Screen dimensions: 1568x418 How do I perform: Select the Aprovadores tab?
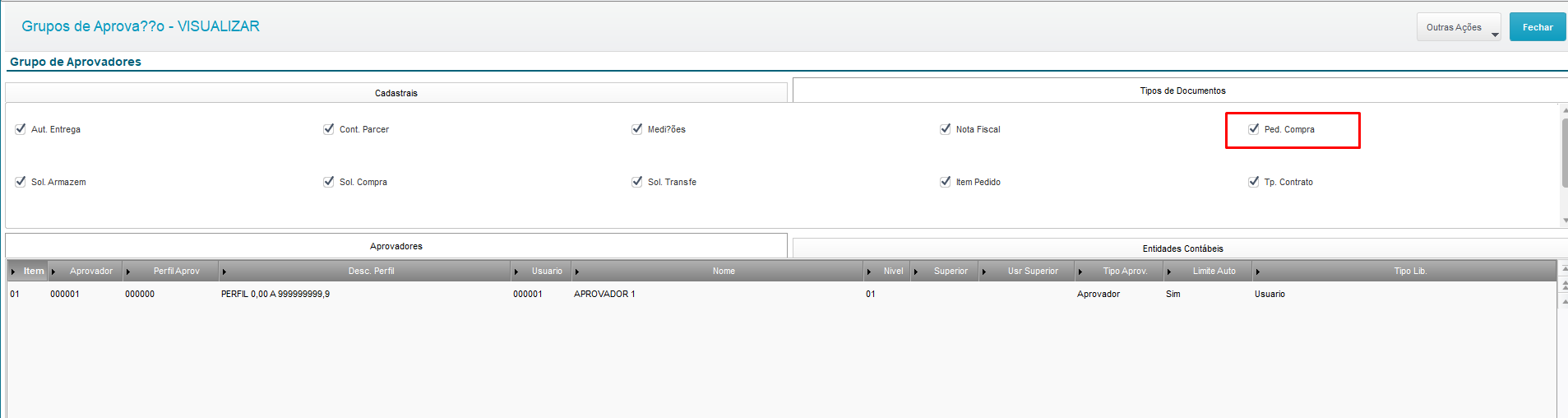pyautogui.click(x=396, y=246)
